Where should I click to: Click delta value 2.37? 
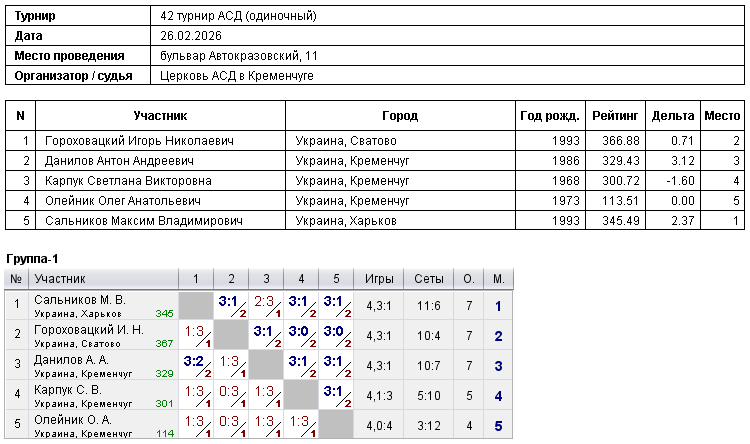[683, 221]
